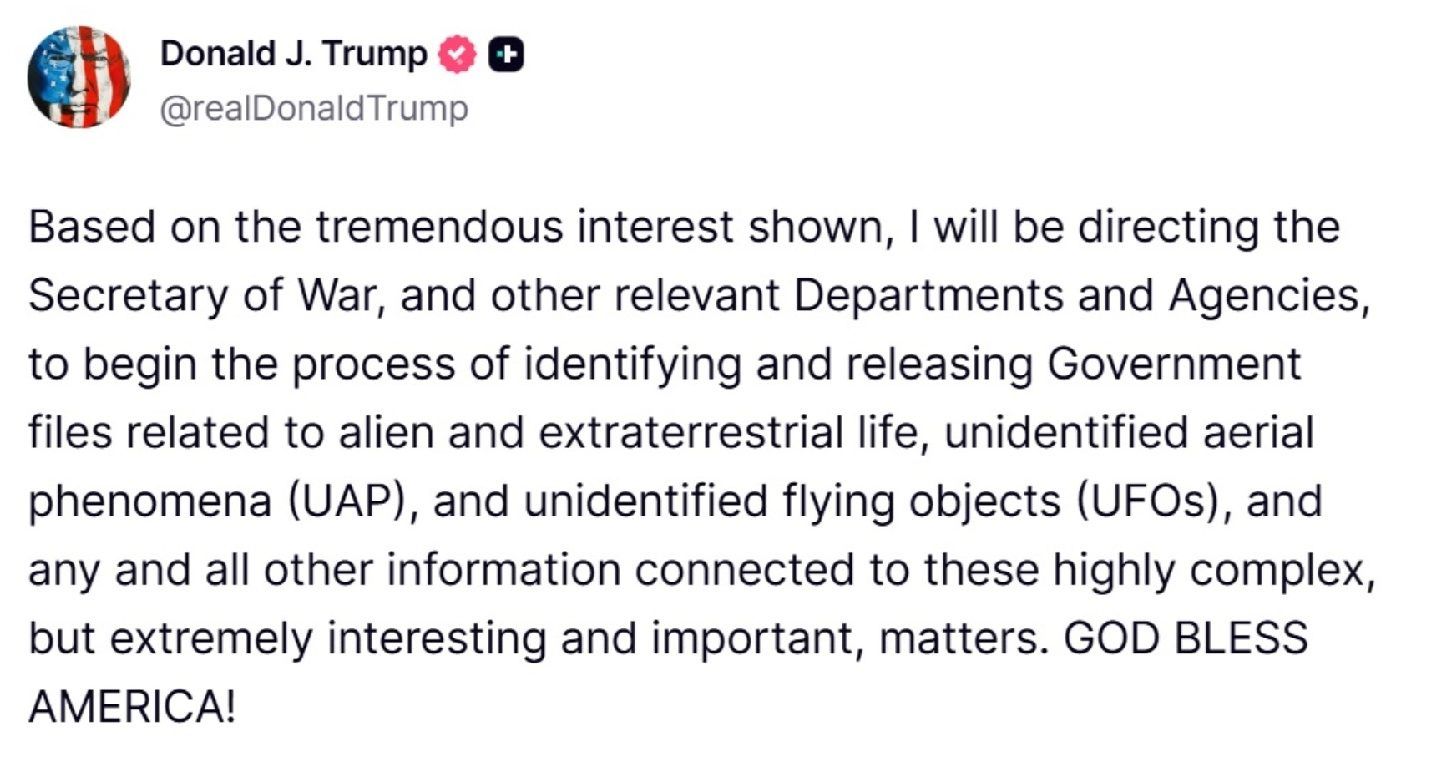
Task: Open the Donald J. Trump display name
Action: coord(293,55)
